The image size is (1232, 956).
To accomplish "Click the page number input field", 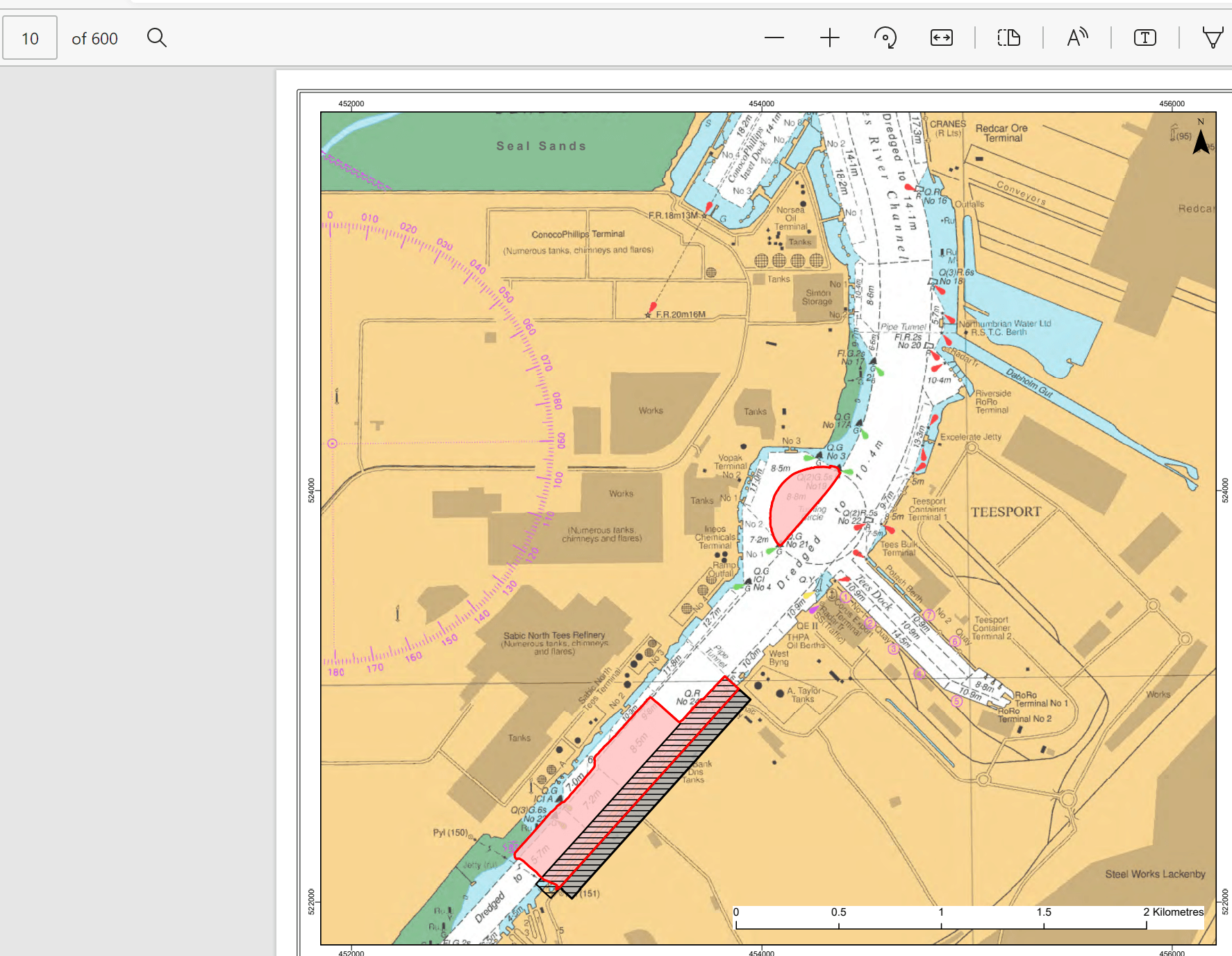I will click(x=30, y=38).
